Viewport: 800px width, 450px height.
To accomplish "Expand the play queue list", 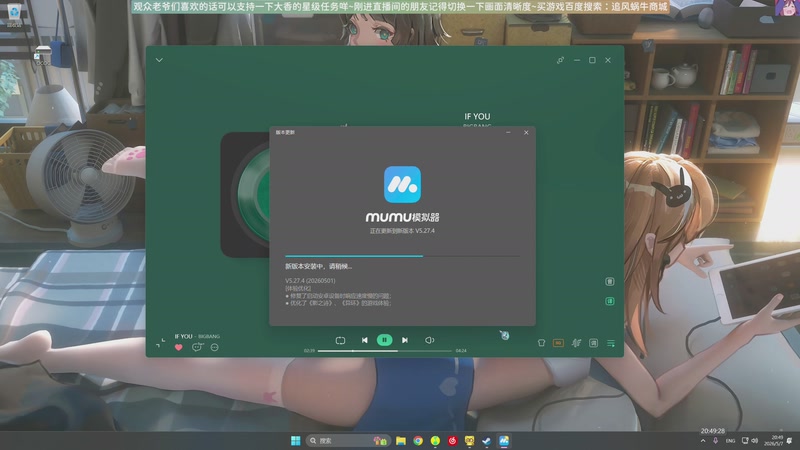I will pos(611,343).
